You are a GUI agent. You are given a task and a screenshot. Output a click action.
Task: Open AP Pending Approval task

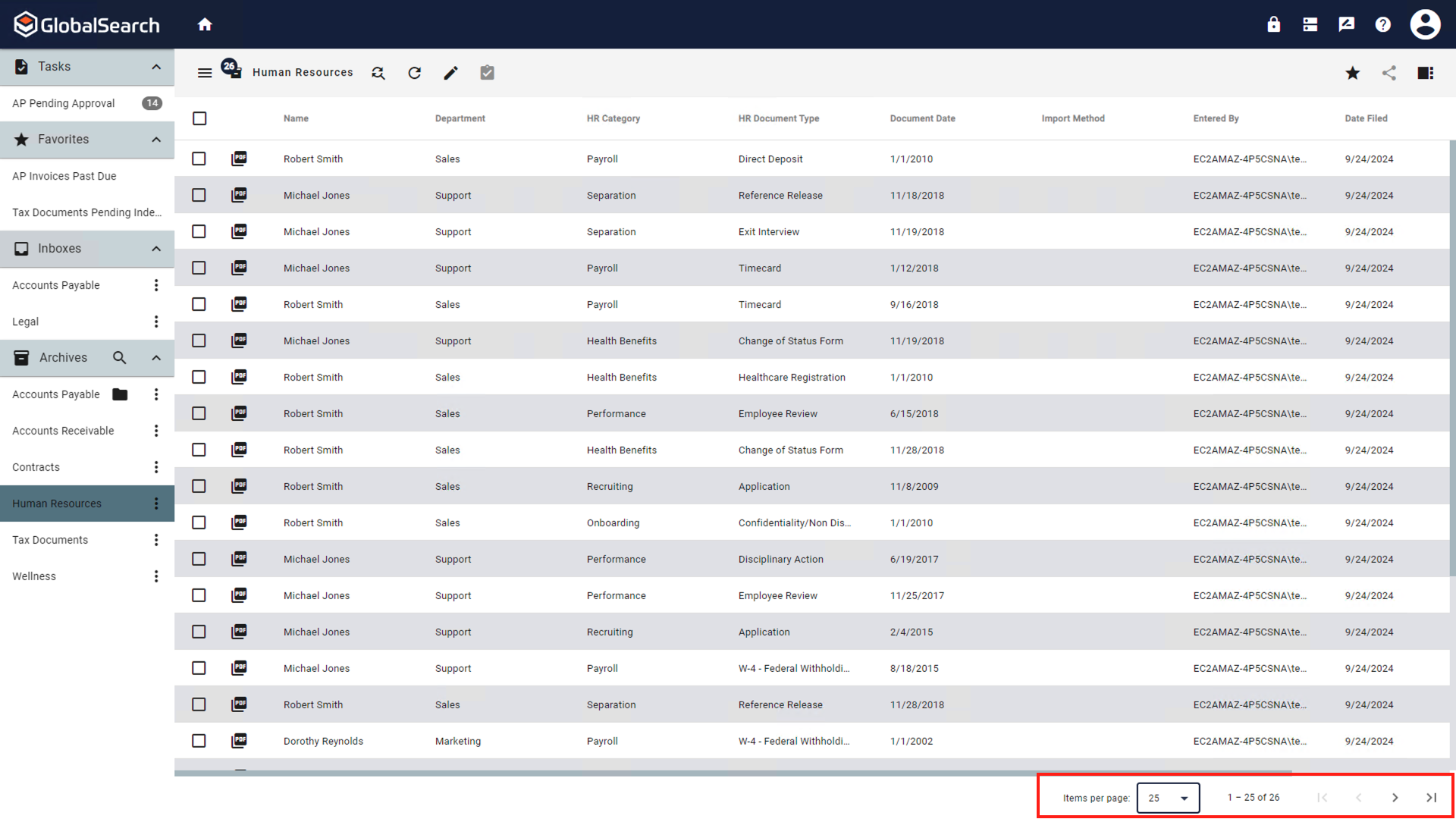[x=64, y=103]
